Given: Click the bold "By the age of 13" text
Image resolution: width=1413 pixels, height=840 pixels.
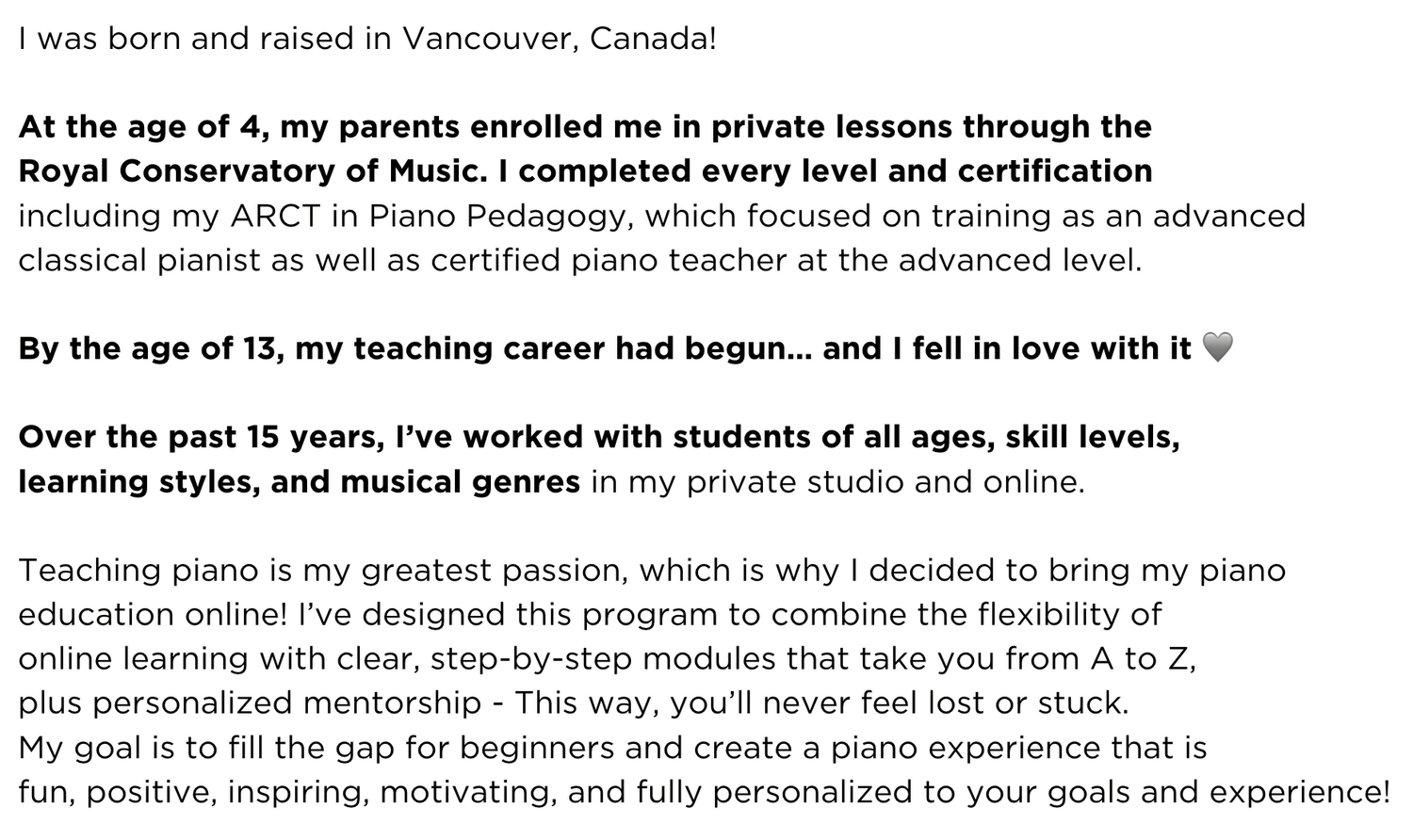Looking at the screenshot, I should (149, 348).
